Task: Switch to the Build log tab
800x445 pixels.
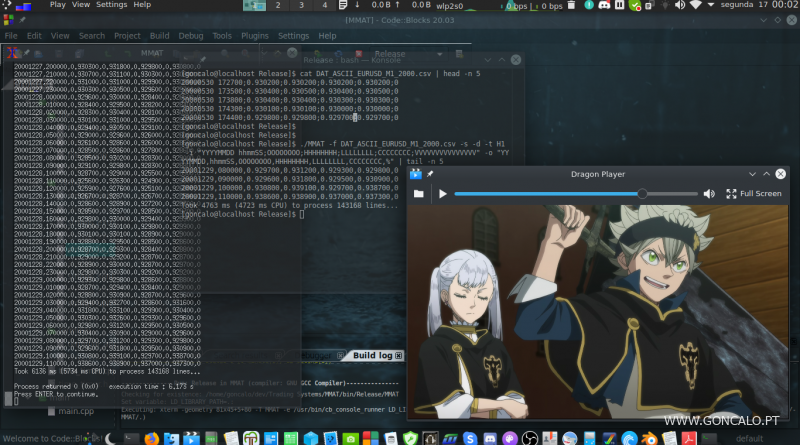Action: tap(371, 355)
